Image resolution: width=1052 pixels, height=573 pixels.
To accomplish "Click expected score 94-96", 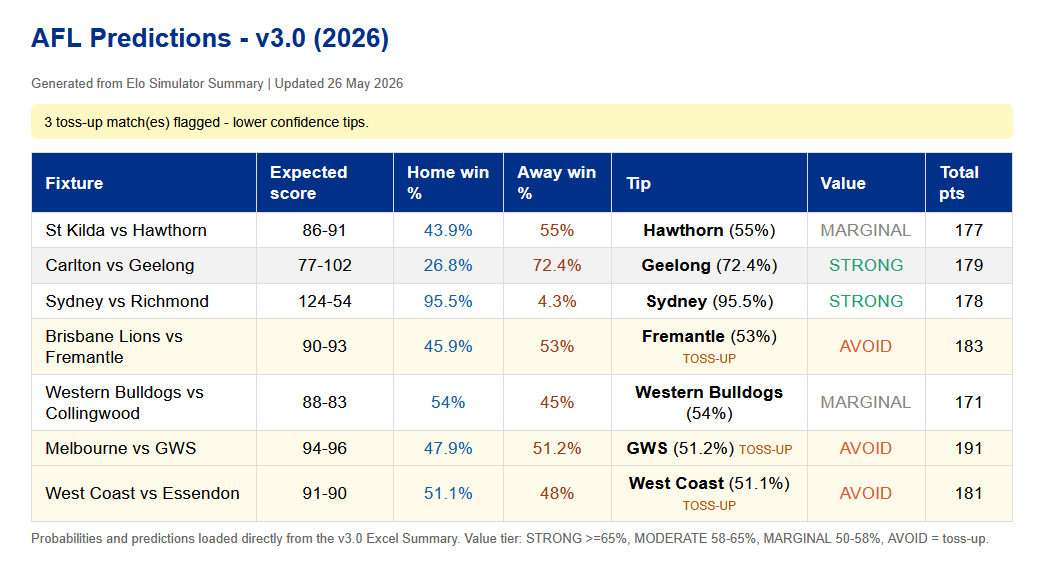I will (325, 448).
